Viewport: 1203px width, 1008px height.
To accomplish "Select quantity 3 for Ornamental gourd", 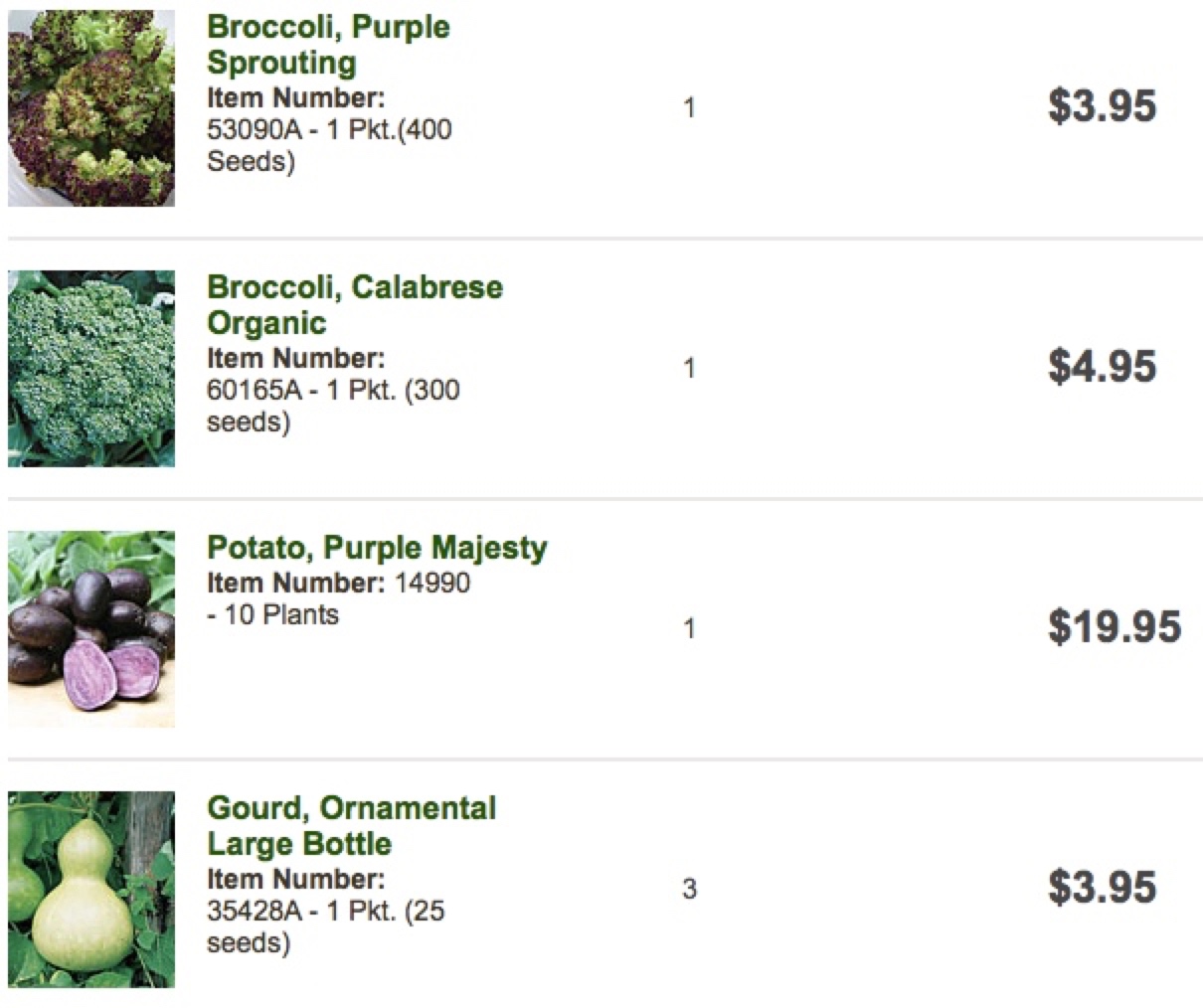I will tap(689, 889).
